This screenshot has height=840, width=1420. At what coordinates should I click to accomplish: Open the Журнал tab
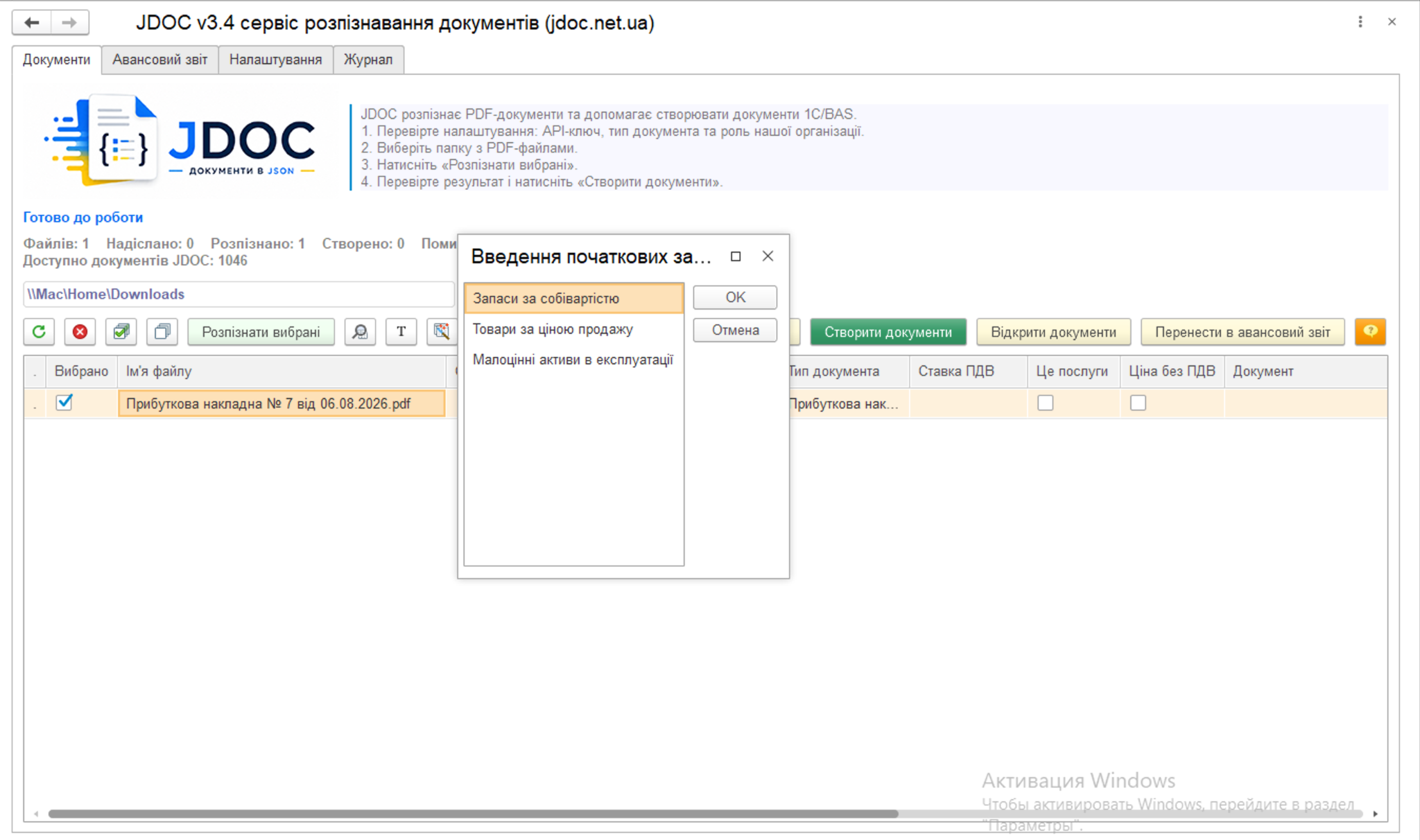click(x=368, y=60)
